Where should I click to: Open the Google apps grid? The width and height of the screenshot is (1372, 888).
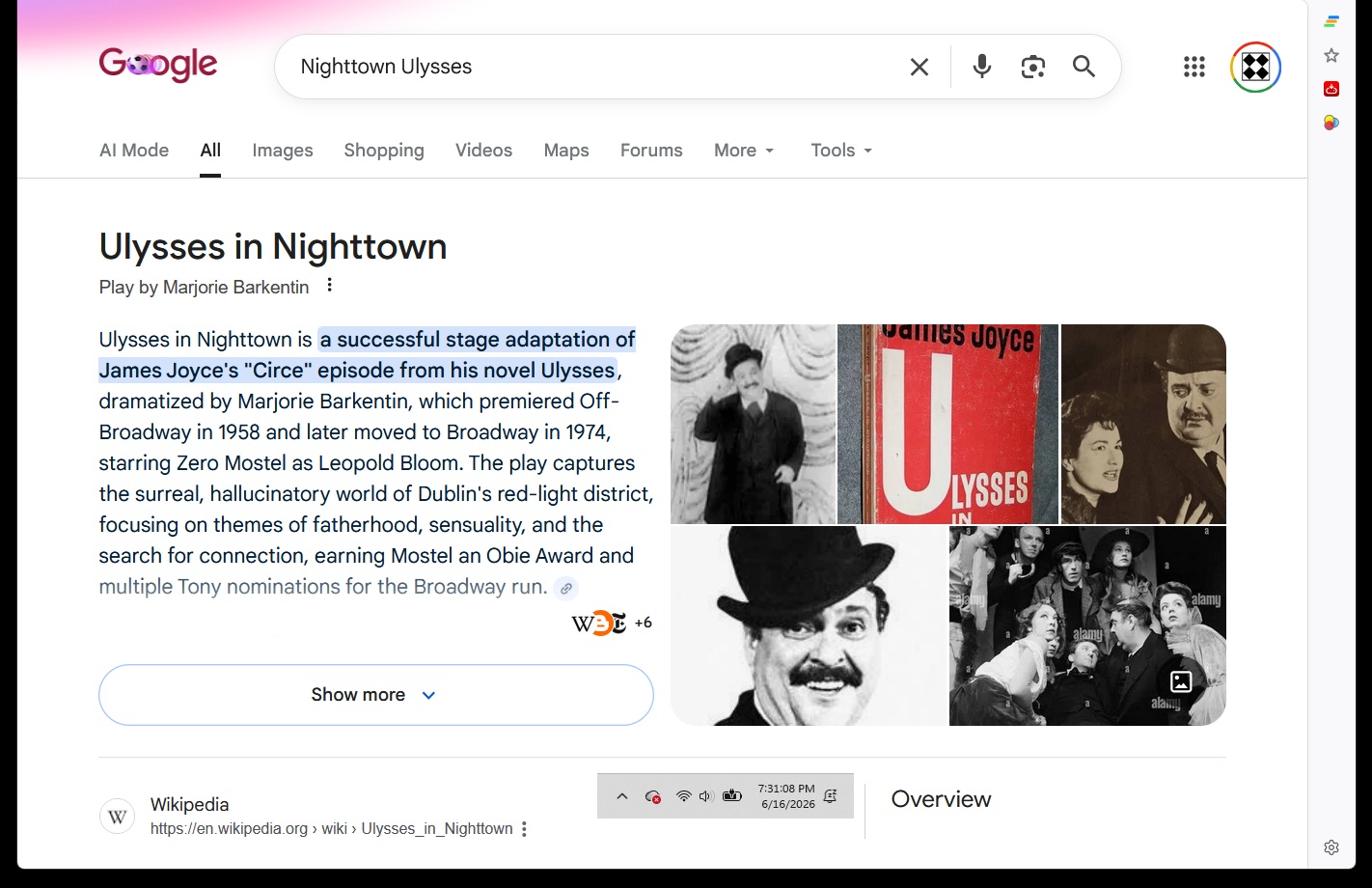pyautogui.click(x=1194, y=67)
